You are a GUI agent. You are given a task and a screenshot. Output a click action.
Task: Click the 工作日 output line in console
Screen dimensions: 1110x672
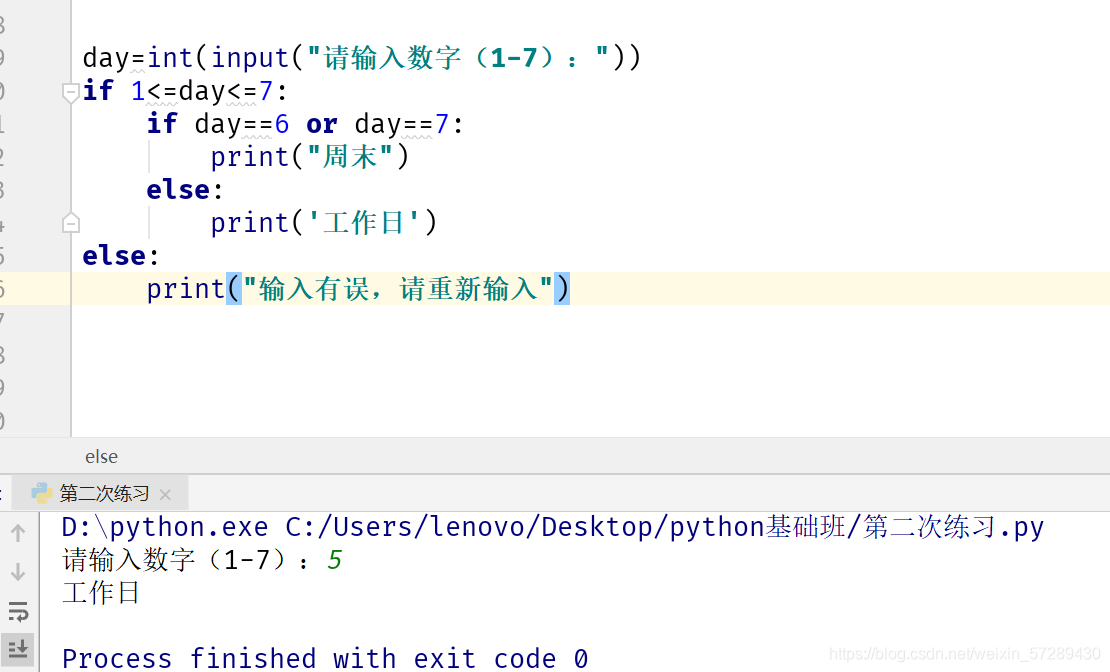click(x=101, y=593)
